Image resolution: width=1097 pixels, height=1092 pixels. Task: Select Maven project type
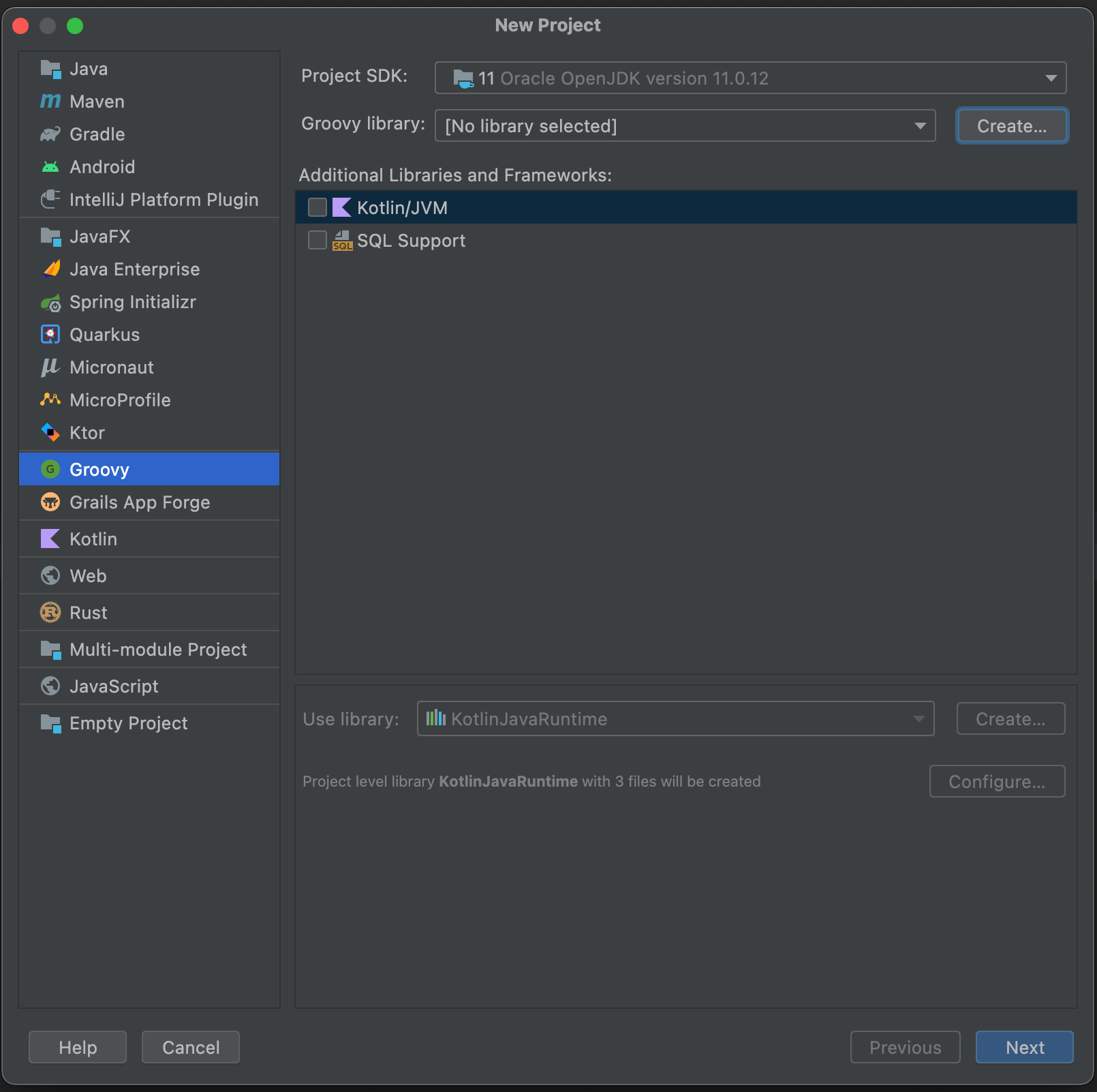[149, 102]
